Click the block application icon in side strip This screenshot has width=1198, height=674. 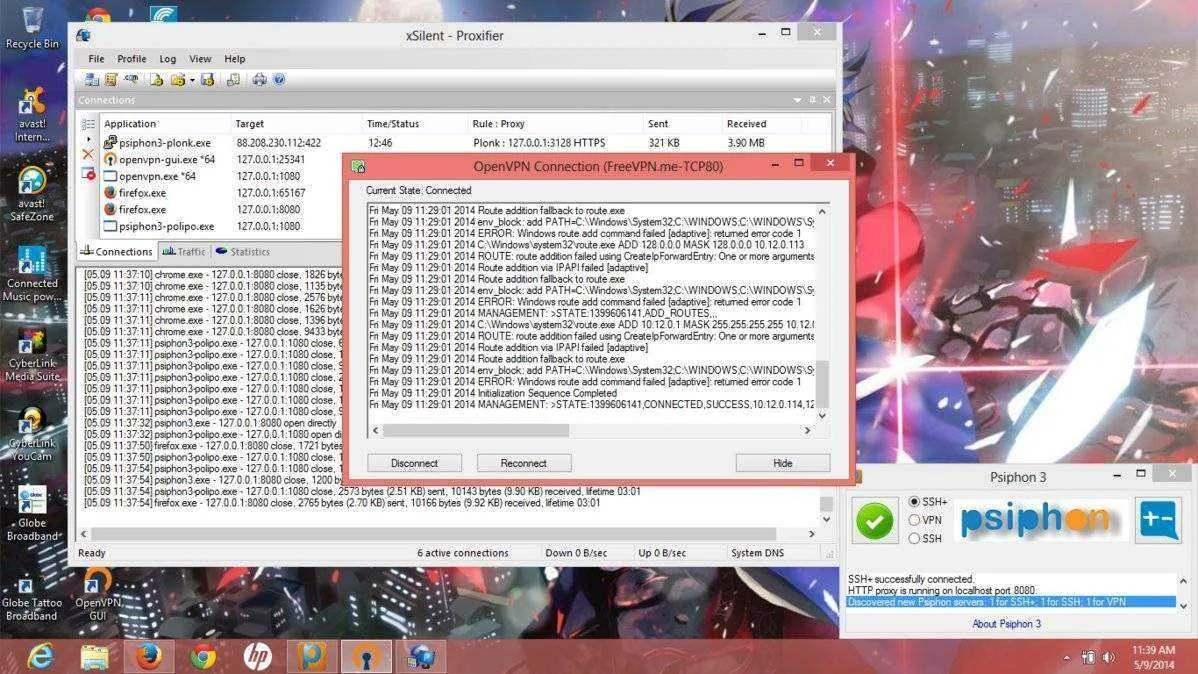click(x=89, y=174)
